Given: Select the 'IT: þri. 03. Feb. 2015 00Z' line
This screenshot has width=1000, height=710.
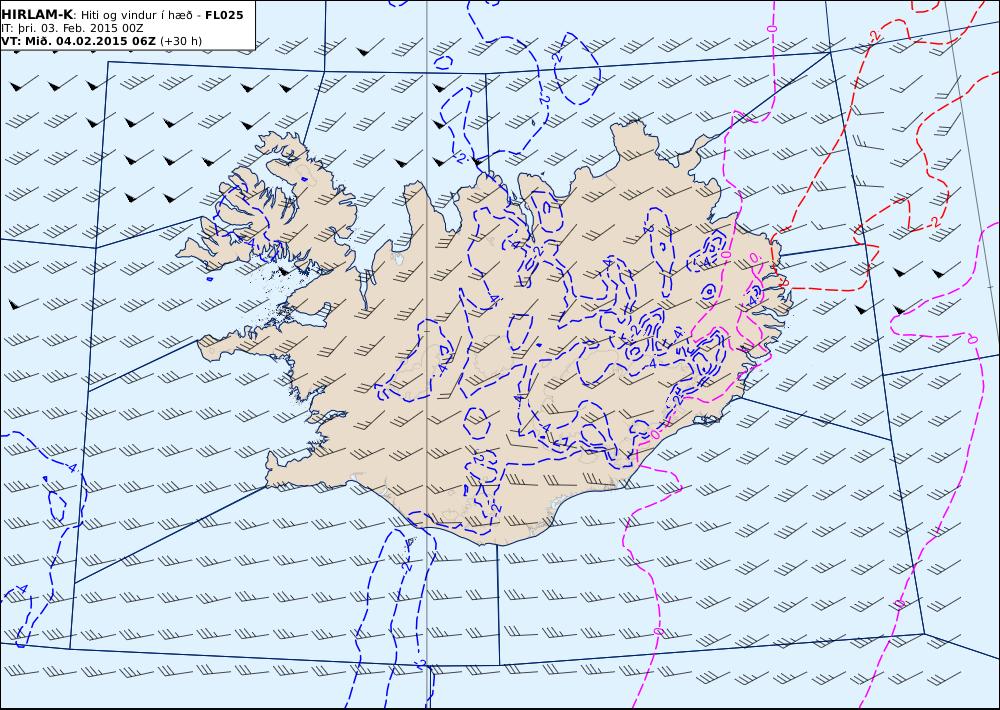Looking at the screenshot, I should [72, 29].
